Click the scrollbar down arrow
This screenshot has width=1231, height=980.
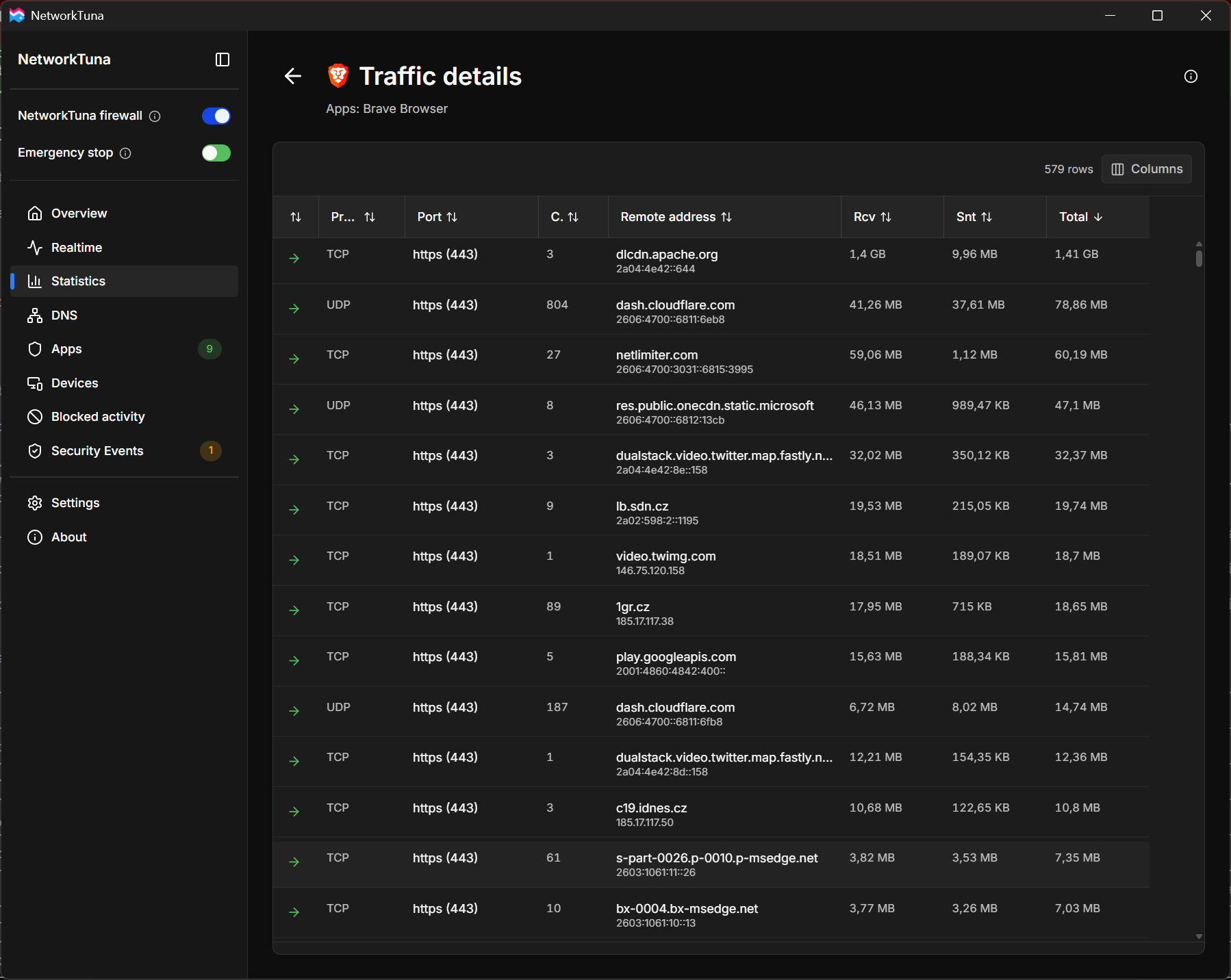point(1199,937)
